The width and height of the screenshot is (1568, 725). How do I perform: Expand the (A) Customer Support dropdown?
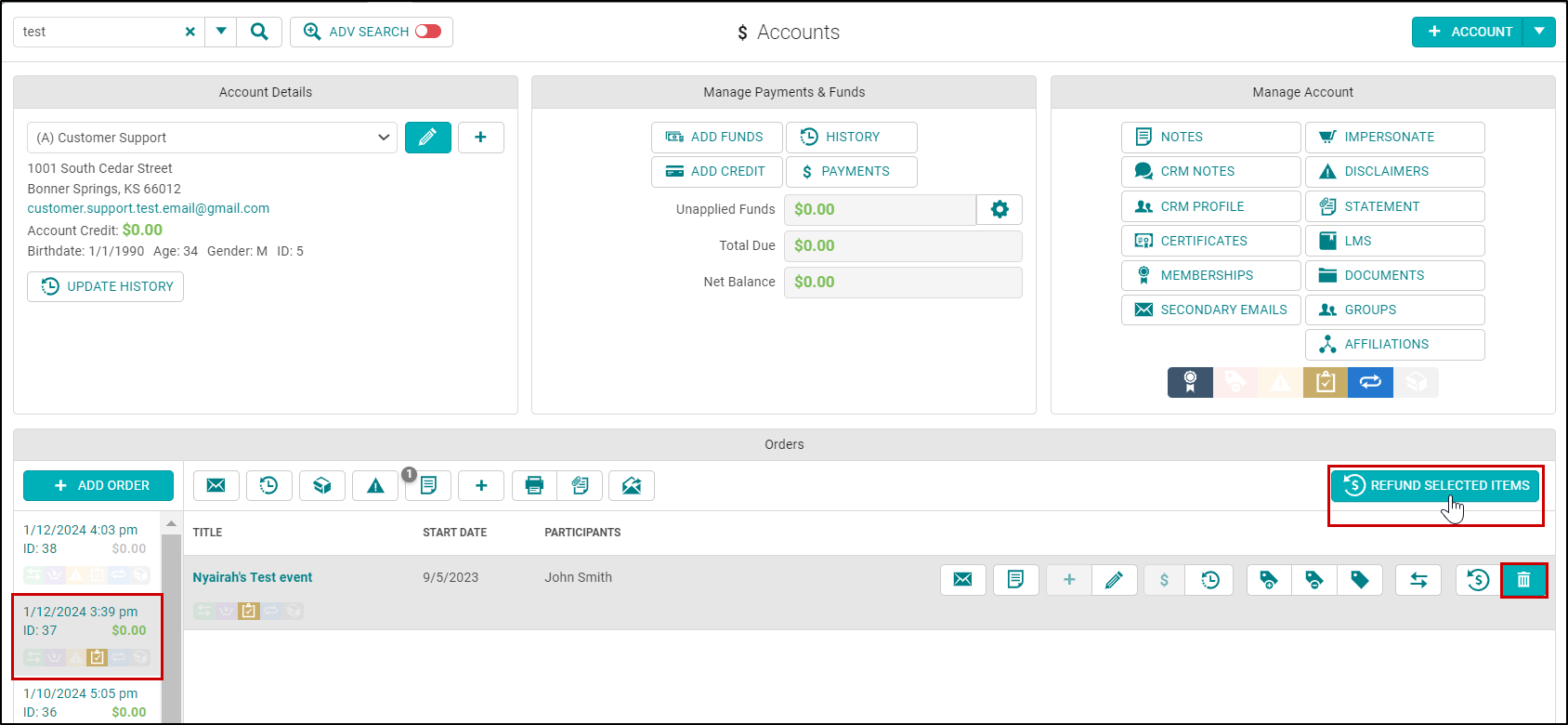(x=213, y=138)
